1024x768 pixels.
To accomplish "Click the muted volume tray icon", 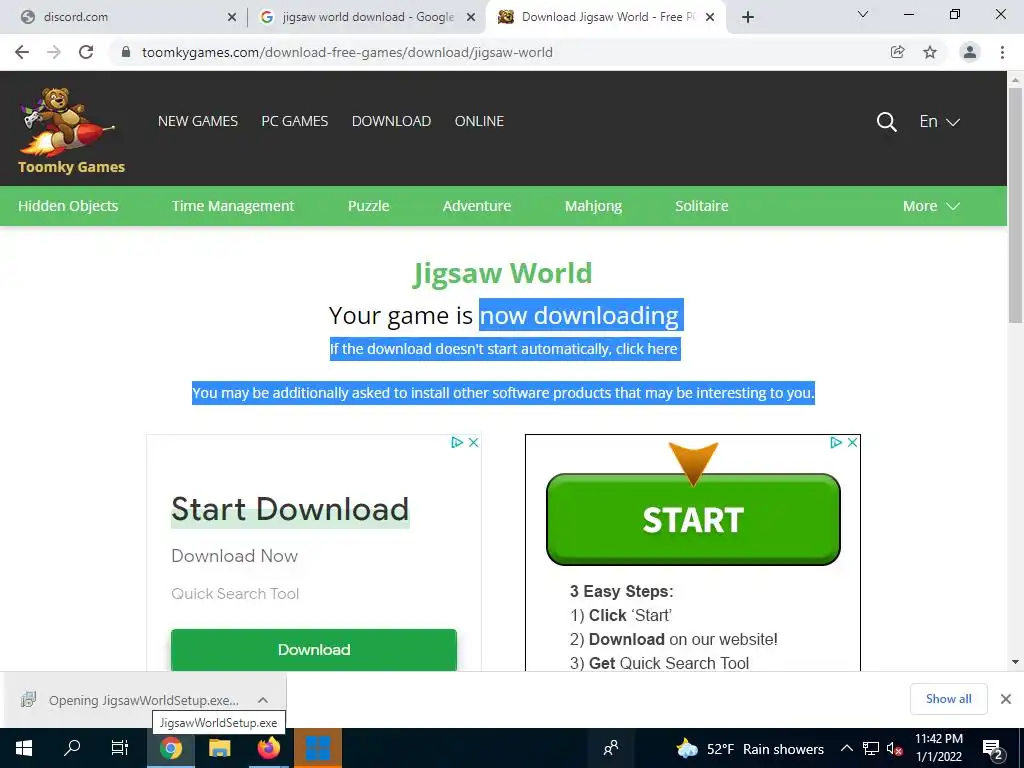I will pos(895,748).
